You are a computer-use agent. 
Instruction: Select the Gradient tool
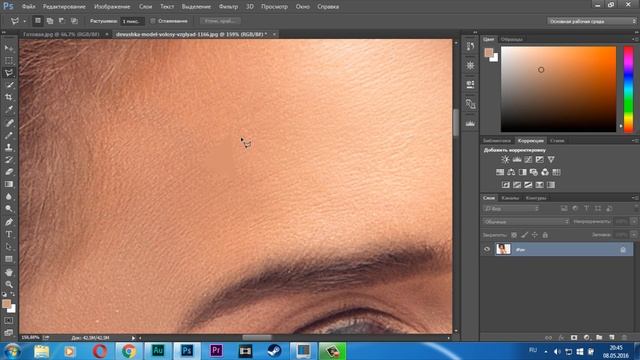[x=9, y=184]
